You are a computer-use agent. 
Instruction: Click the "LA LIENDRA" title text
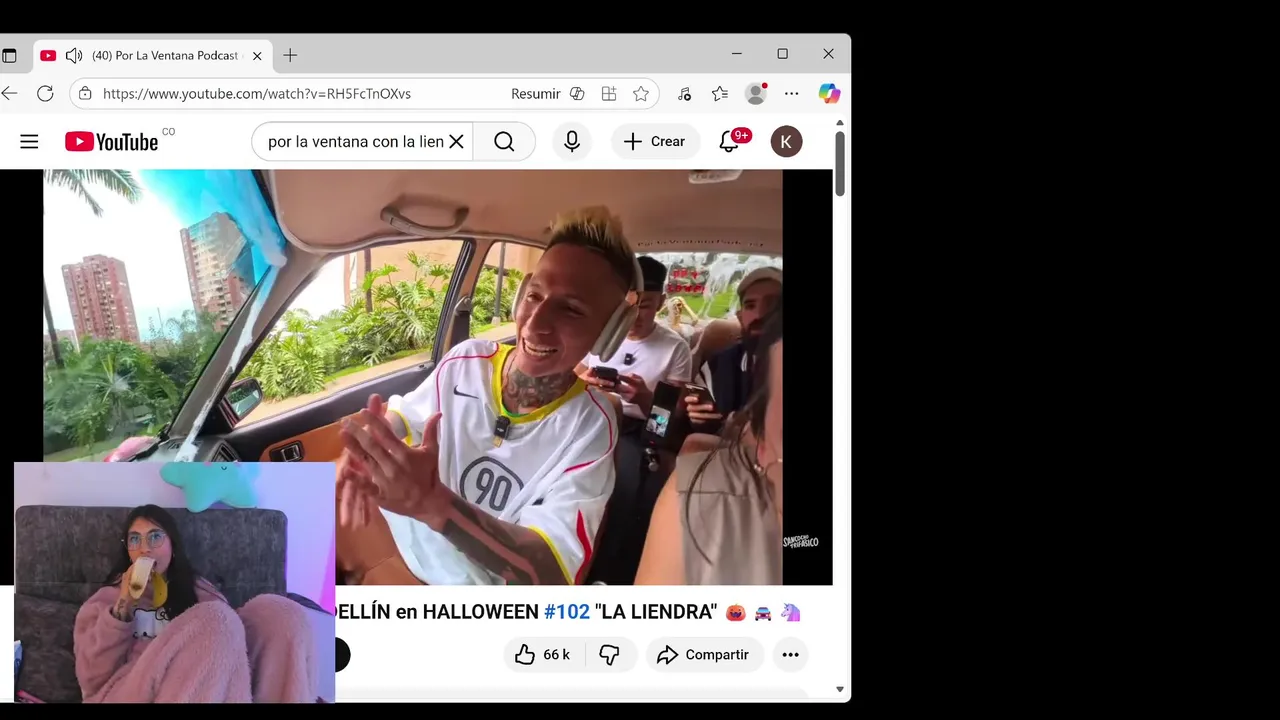[x=656, y=612]
